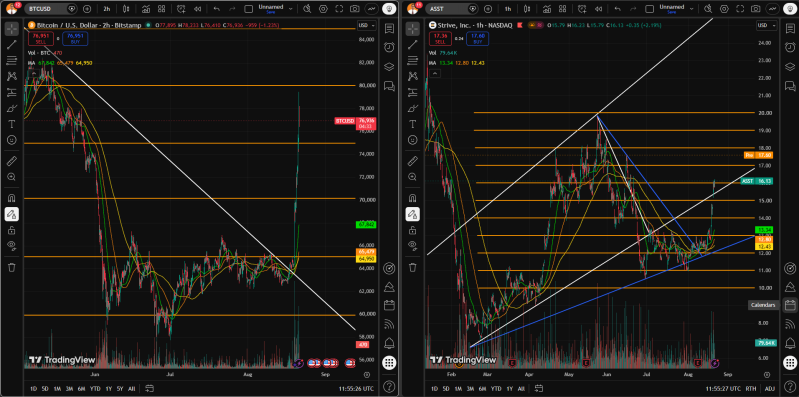Toggle hide all drawings eye in BTCUSD chart
799x397 pixels.
point(11,245)
